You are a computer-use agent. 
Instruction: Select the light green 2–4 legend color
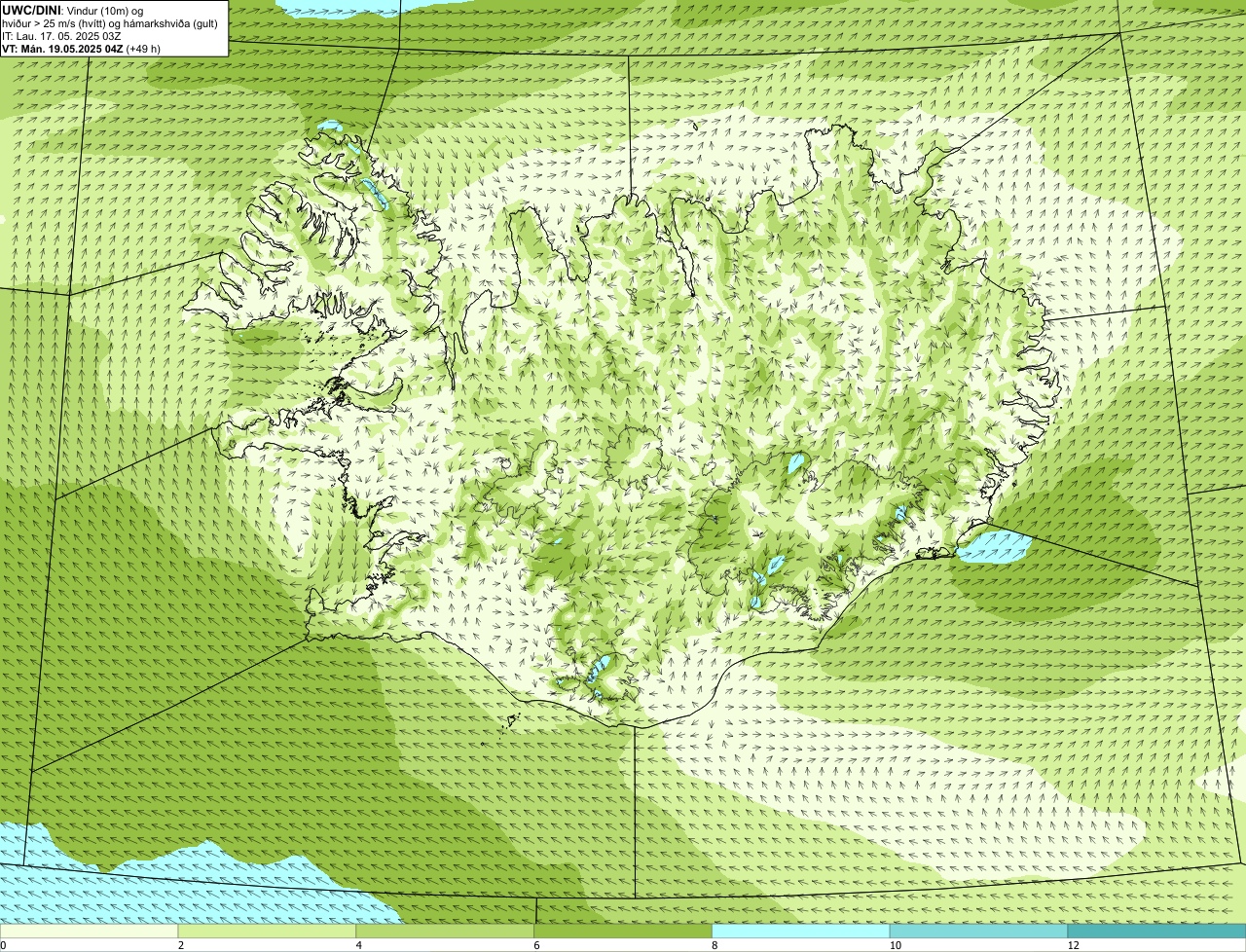[267, 932]
